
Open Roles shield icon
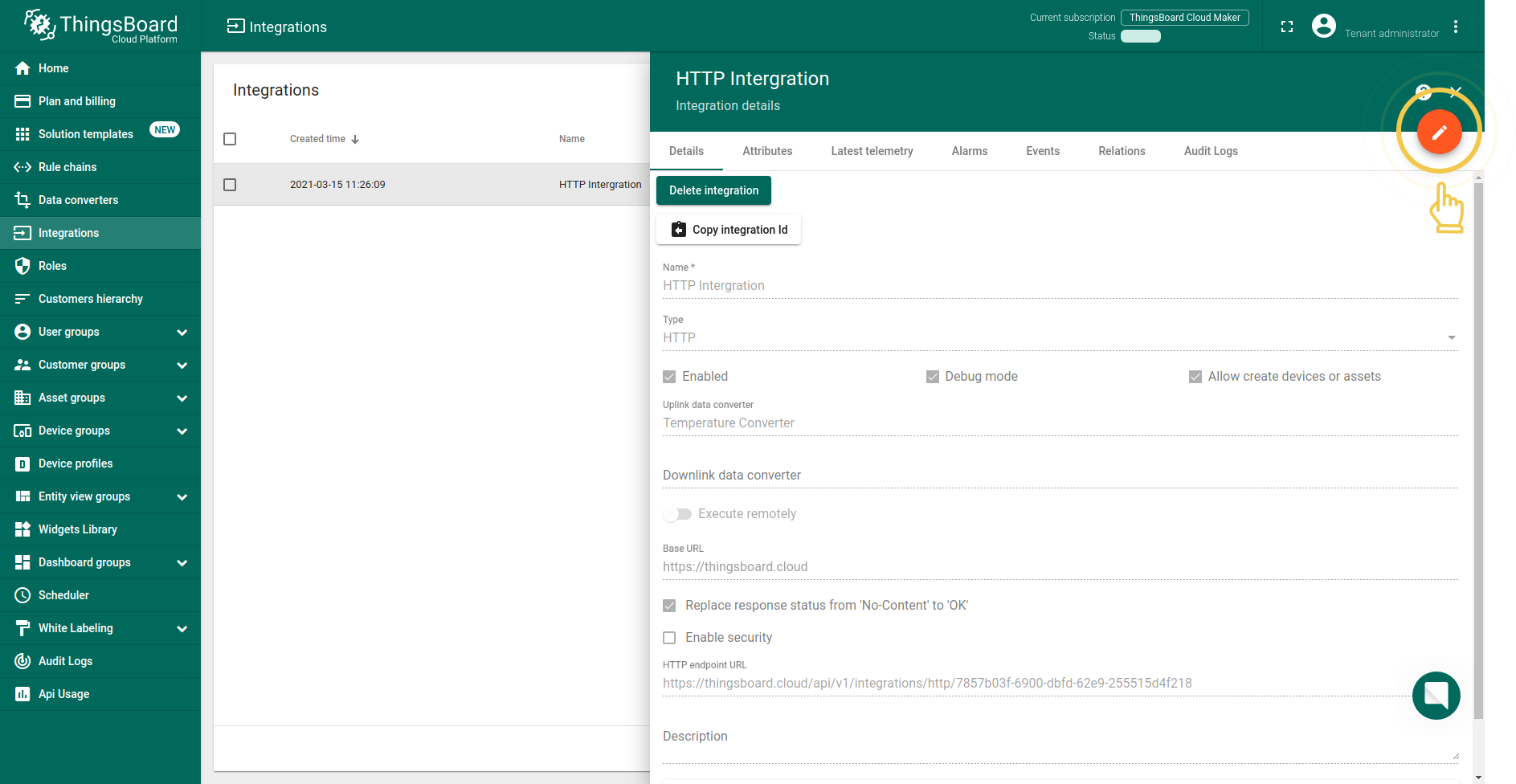click(22, 266)
